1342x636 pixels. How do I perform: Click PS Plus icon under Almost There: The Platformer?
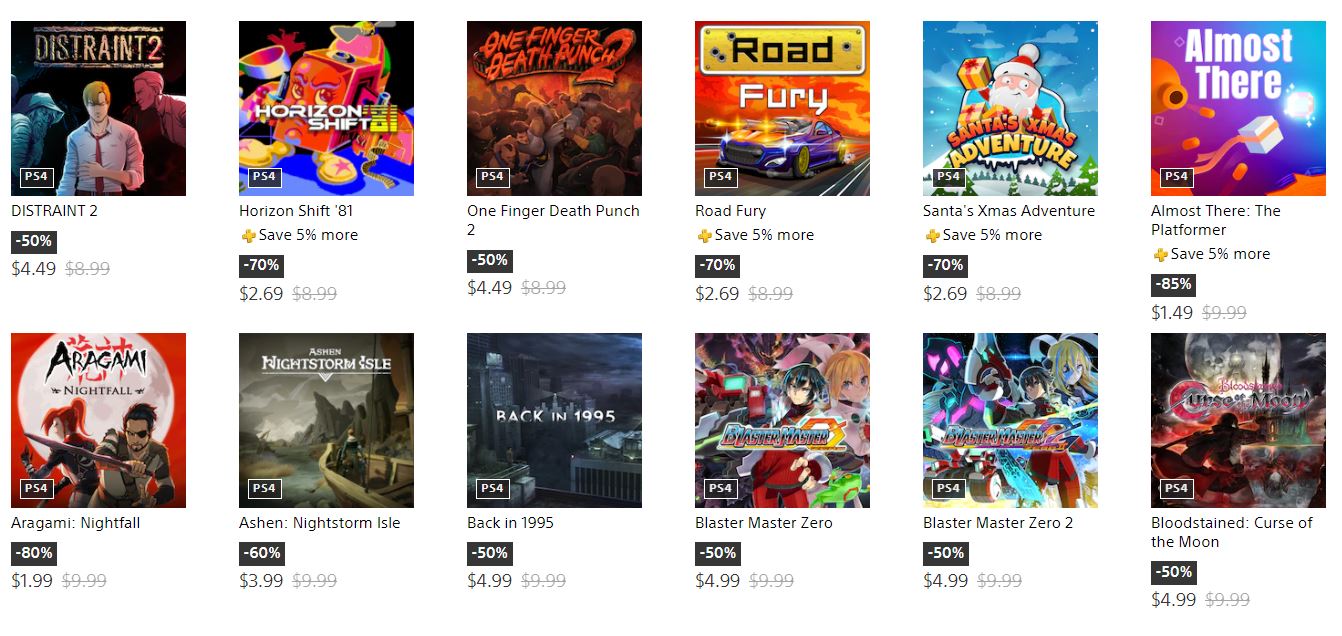[x=1160, y=255]
